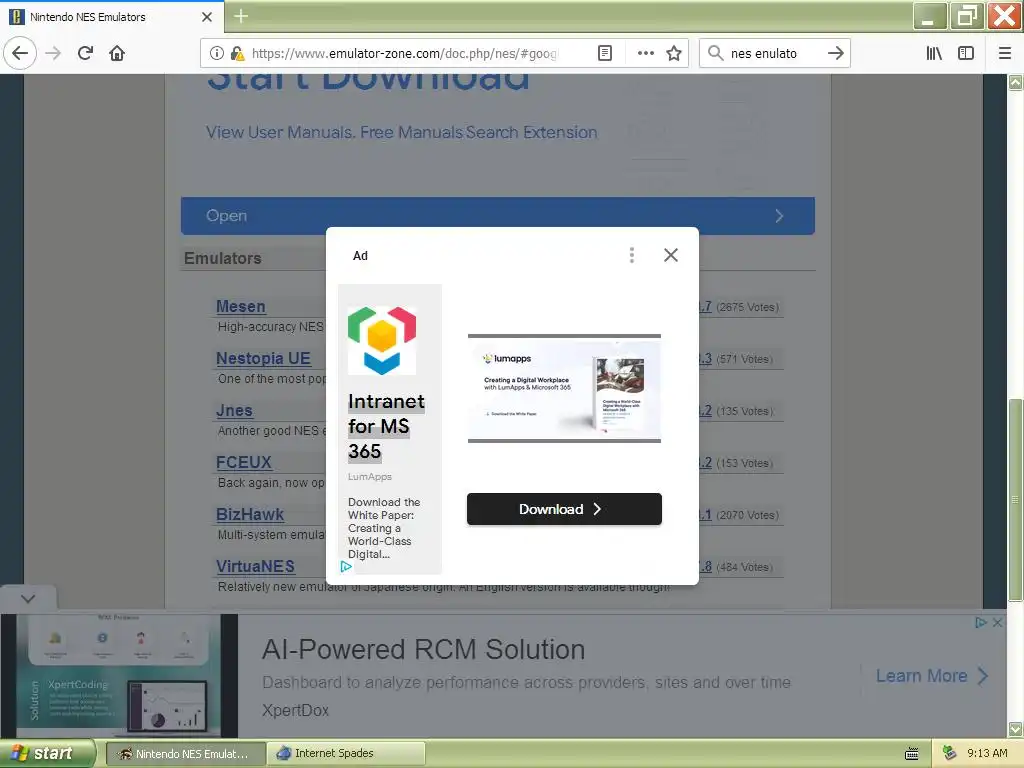Viewport: 1024px width, 768px height.
Task: Click the Intranet for MS 365 headline
Action: (x=386, y=426)
